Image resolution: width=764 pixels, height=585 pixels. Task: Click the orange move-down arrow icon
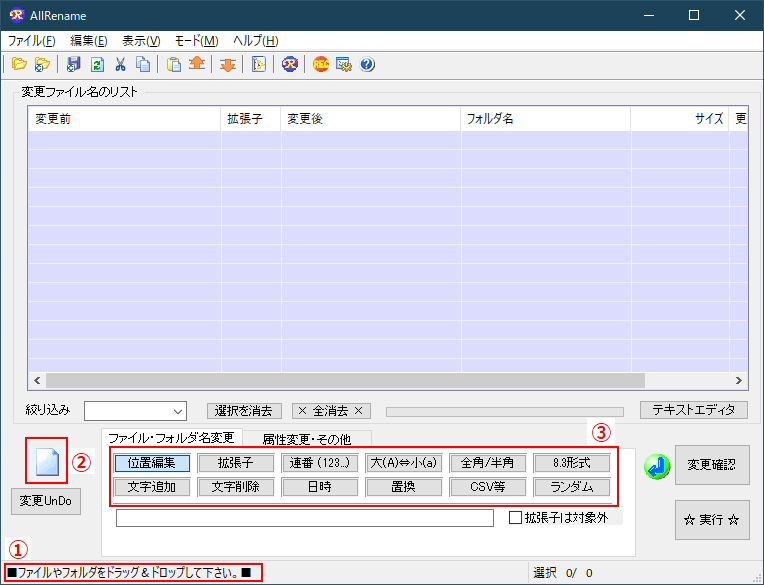[x=228, y=64]
